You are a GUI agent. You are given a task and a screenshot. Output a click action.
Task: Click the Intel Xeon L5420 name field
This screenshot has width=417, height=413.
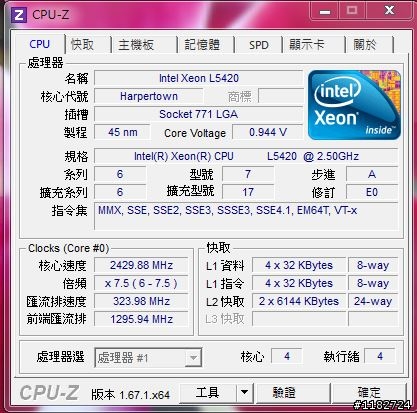[x=199, y=78]
